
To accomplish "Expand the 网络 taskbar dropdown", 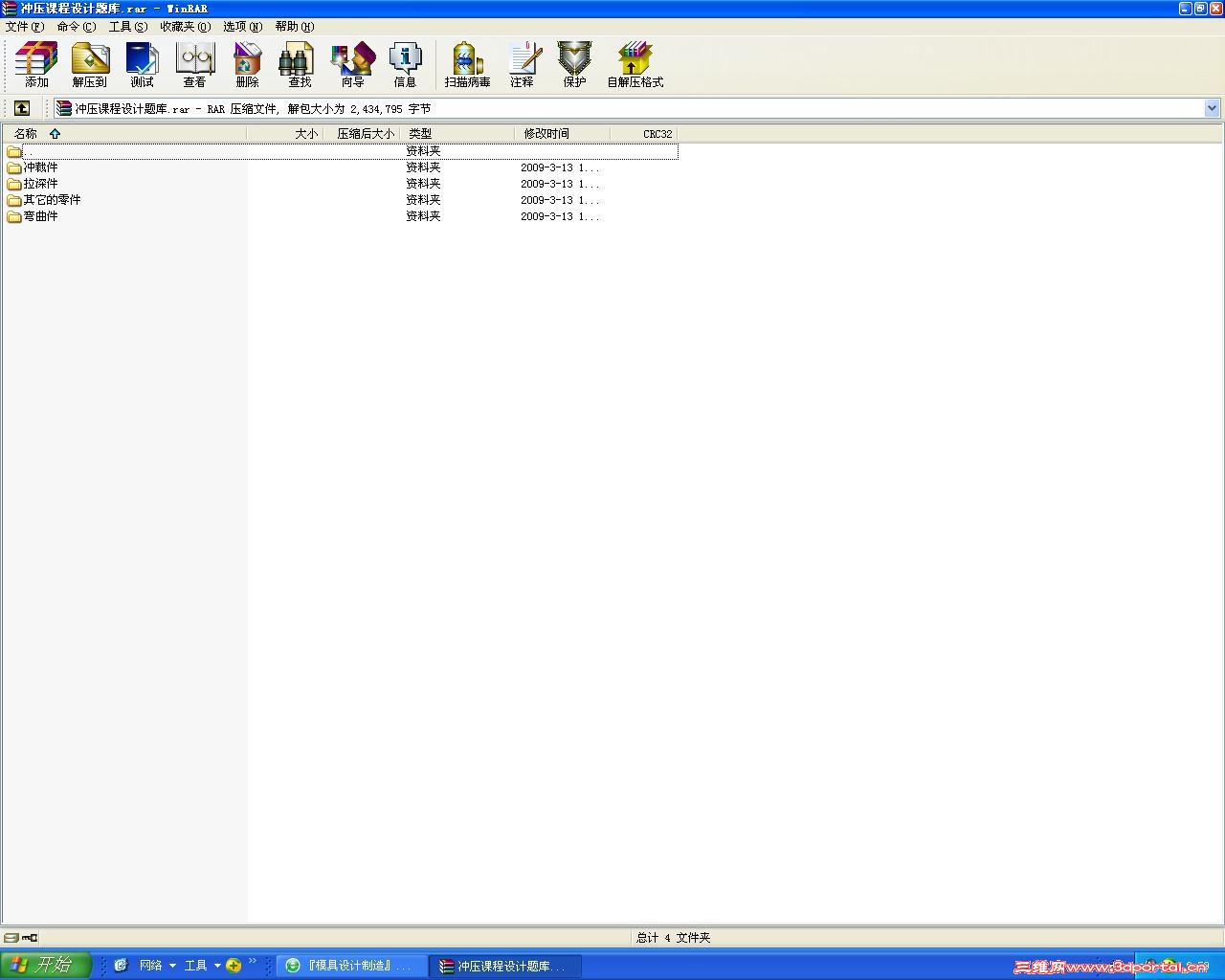I will (172, 966).
